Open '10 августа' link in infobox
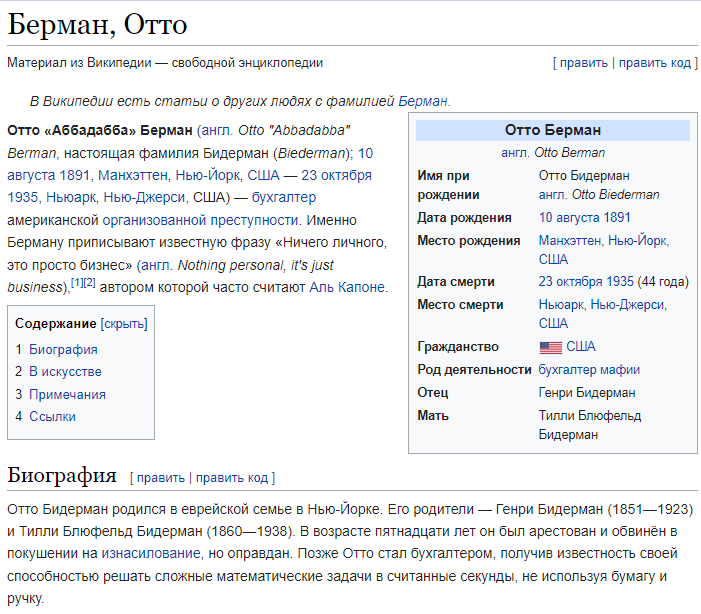The height and width of the screenshot is (614, 701). pyautogui.click(x=570, y=217)
